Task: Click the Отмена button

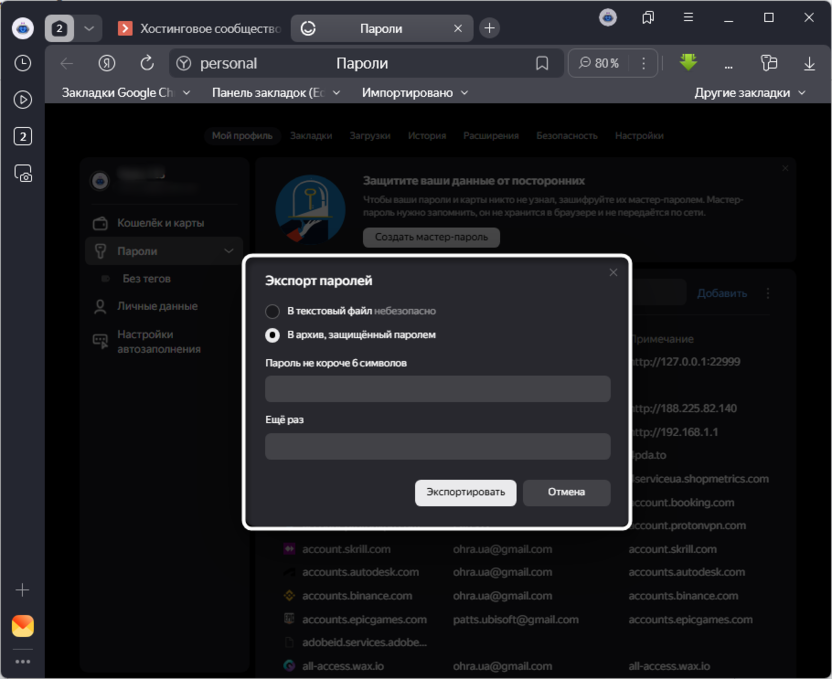Action: 566,493
